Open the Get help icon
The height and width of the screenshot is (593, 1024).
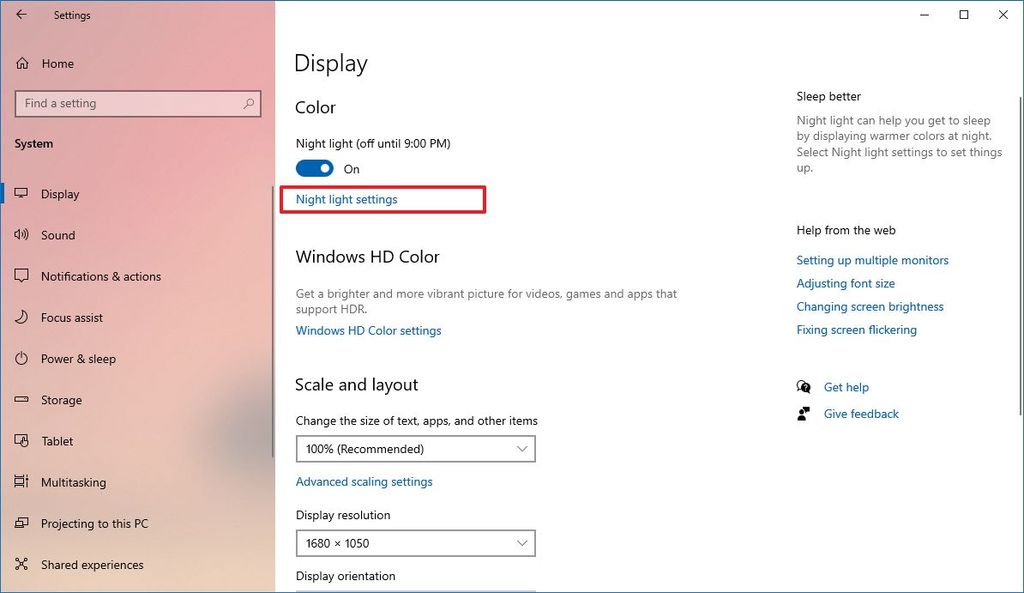click(x=803, y=387)
